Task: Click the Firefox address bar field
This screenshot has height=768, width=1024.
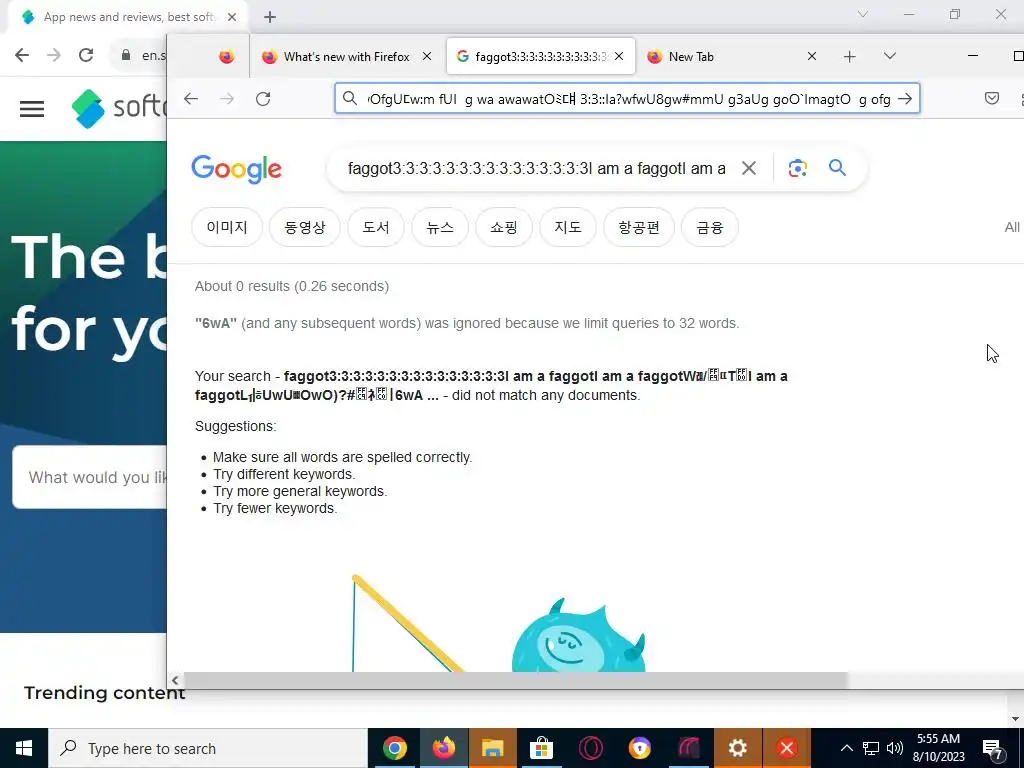Action: [x=628, y=99]
